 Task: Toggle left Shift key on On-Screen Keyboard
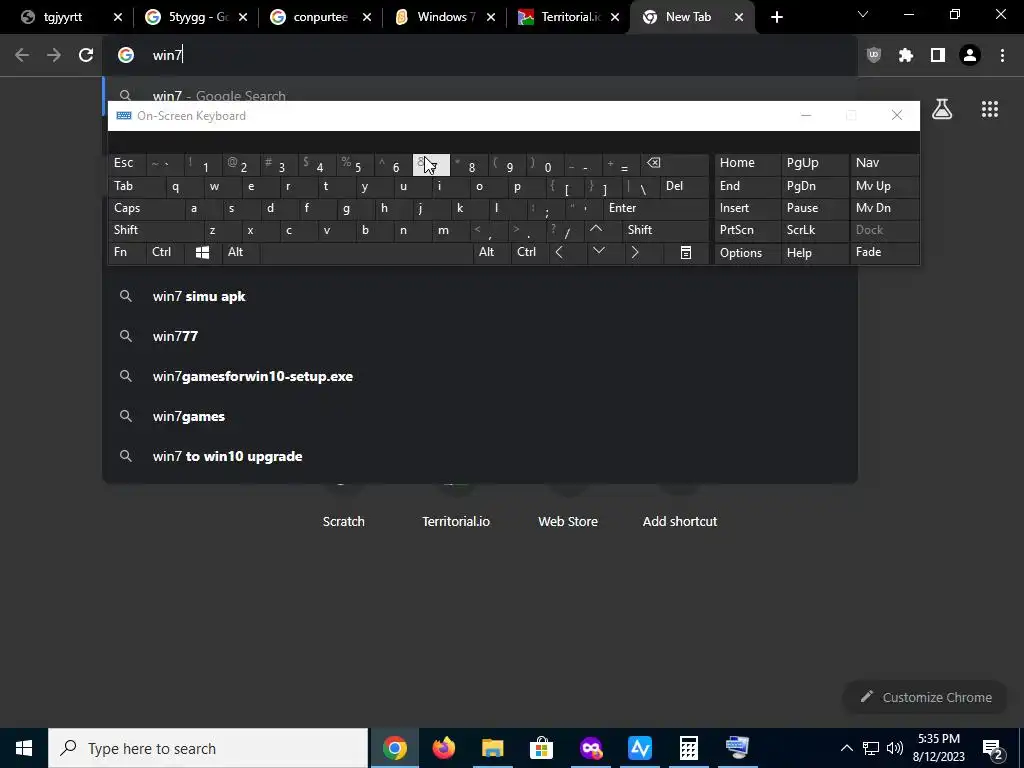click(156, 230)
